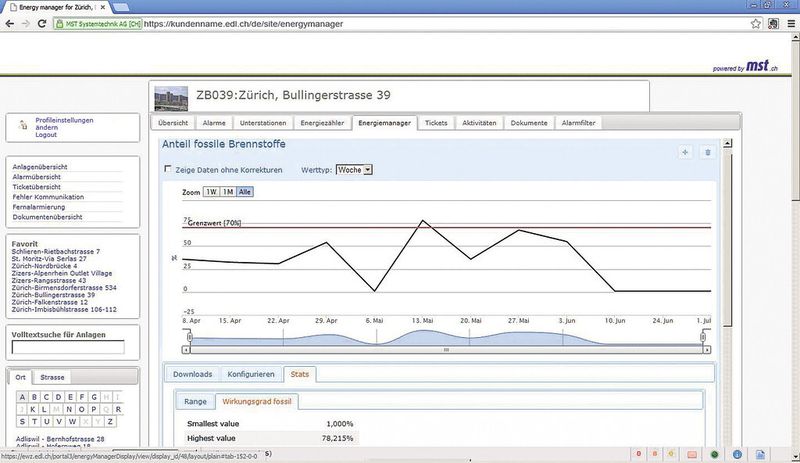Click the right handle of chart navigator
This screenshot has height=463, width=800.
click(x=703, y=337)
